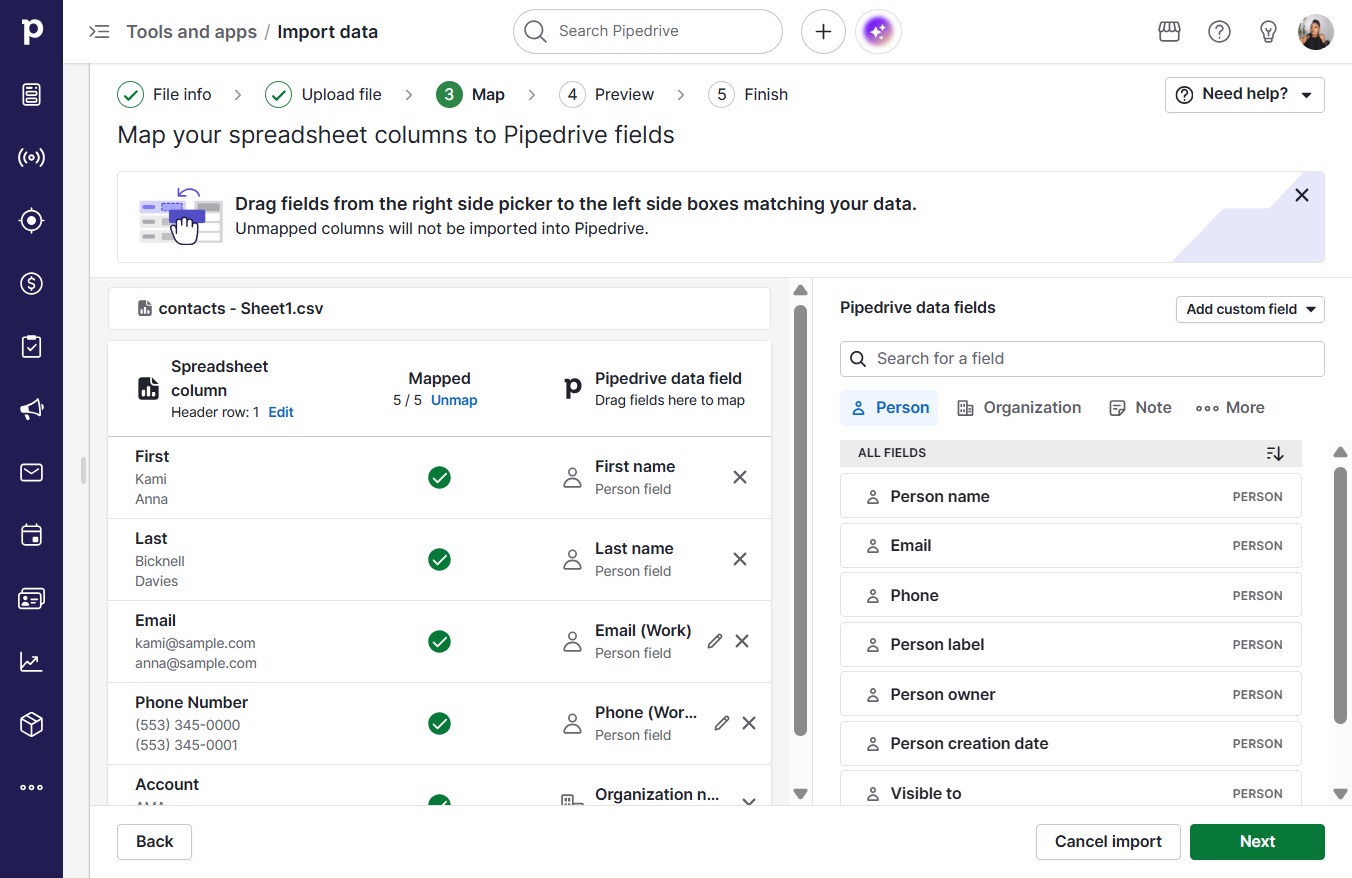
Task: Open the target crosshair icon in the sidebar
Action: point(31,220)
